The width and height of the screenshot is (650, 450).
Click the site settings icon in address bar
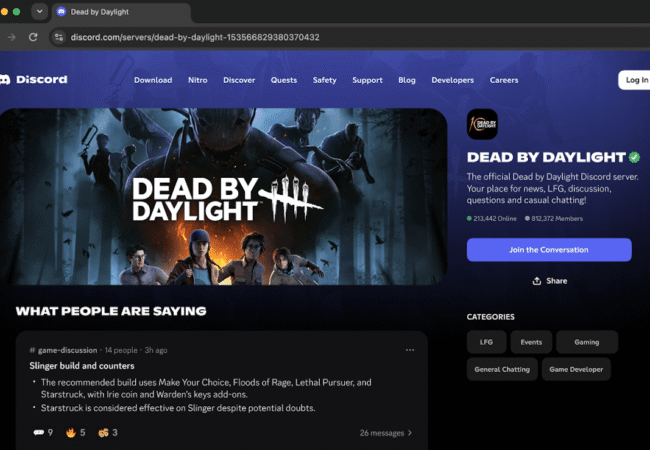pyautogui.click(x=59, y=37)
